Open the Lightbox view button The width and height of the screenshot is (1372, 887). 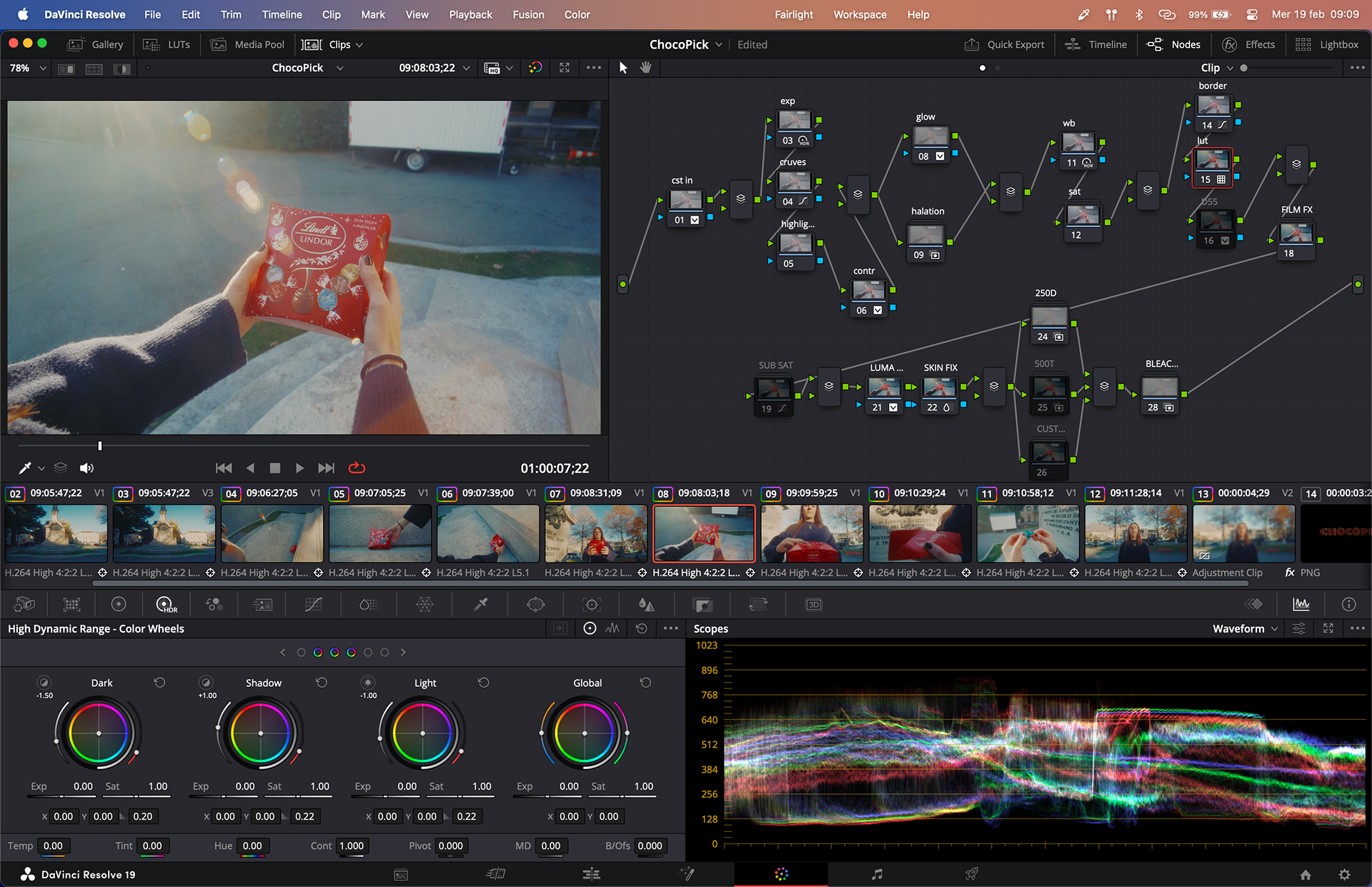(x=1327, y=44)
